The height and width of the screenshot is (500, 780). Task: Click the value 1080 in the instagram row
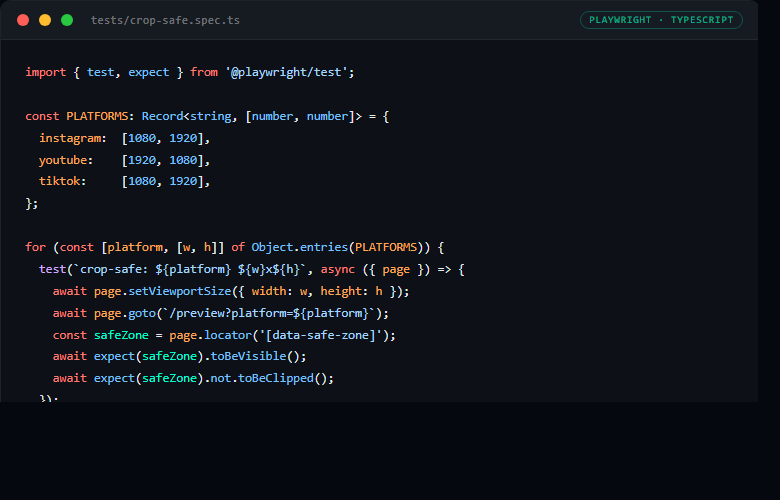[x=142, y=138]
